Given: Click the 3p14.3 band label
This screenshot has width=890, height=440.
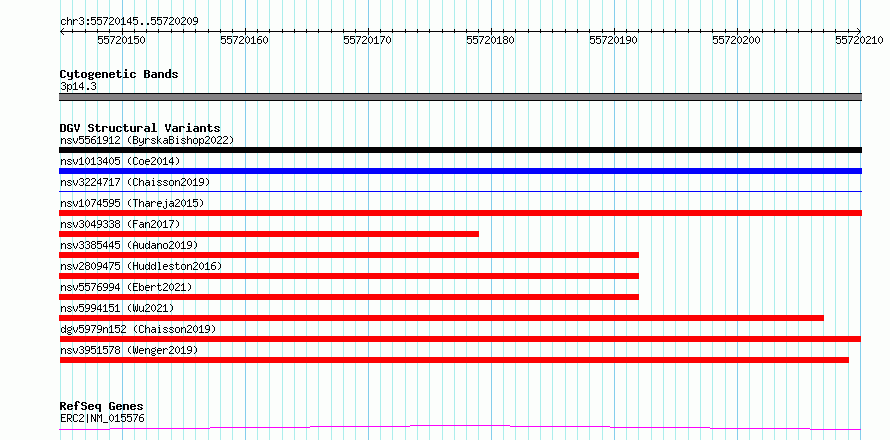Looking at the screenshot, I should 78,87.
